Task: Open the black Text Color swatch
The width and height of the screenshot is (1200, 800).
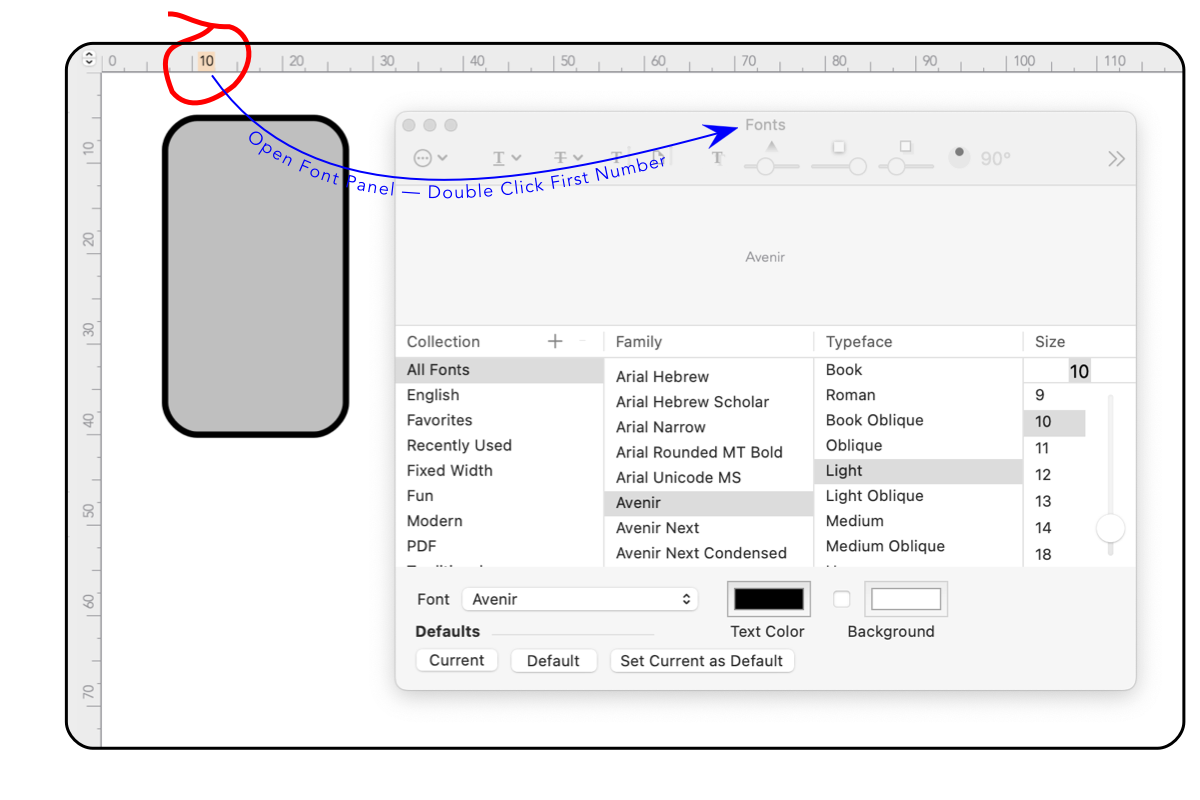Action: (769, 599)
